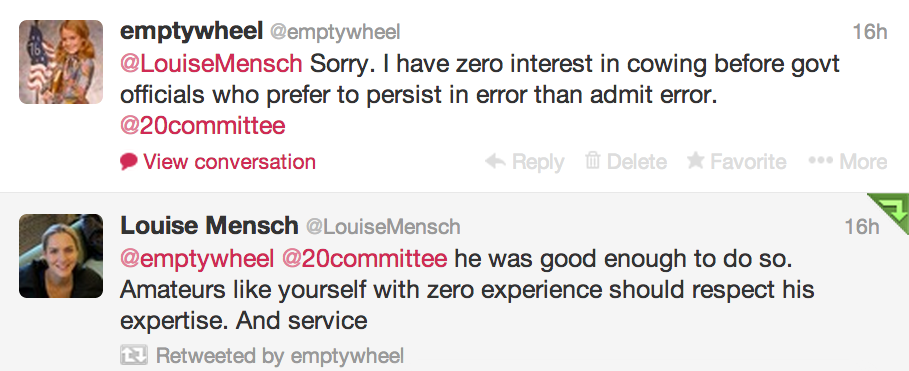Open Louise Mensch's profile photo
The width and height of the screenshot is (909, 371).
coord(61,256)
